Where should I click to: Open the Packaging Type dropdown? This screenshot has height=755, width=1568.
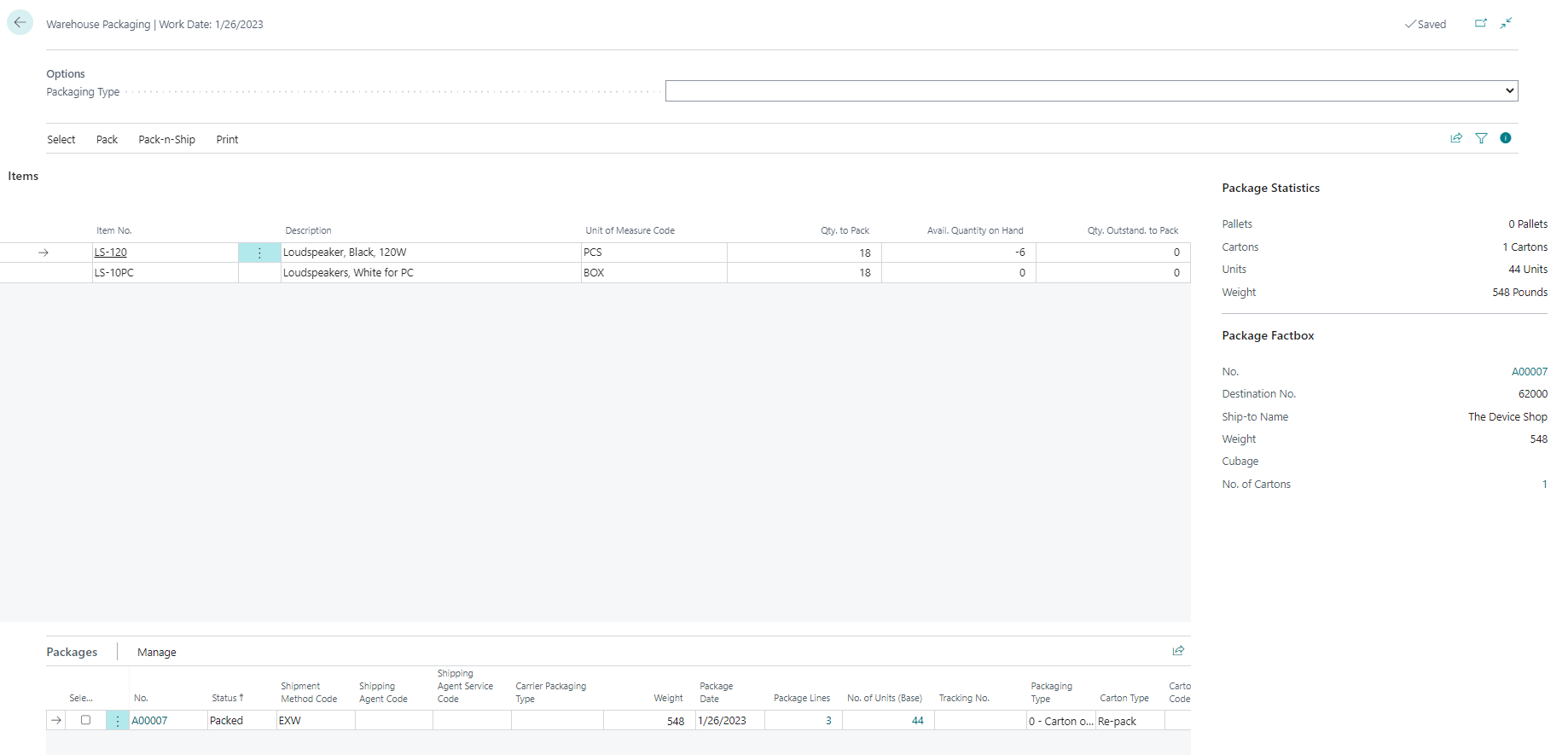coord(1091,90)
